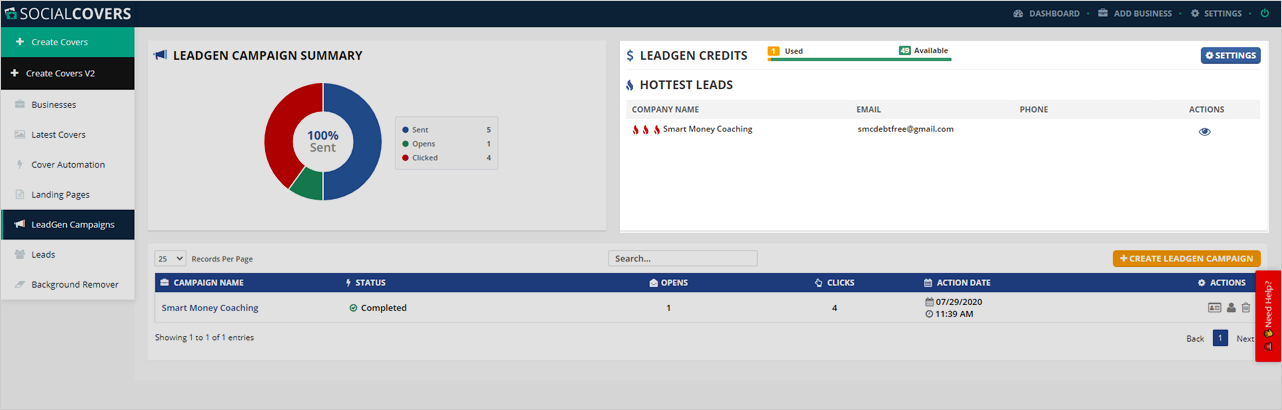Screen dimensions: 1282x410
Task: Click the LeadGen credits usage bar
Action: [859, 59]
